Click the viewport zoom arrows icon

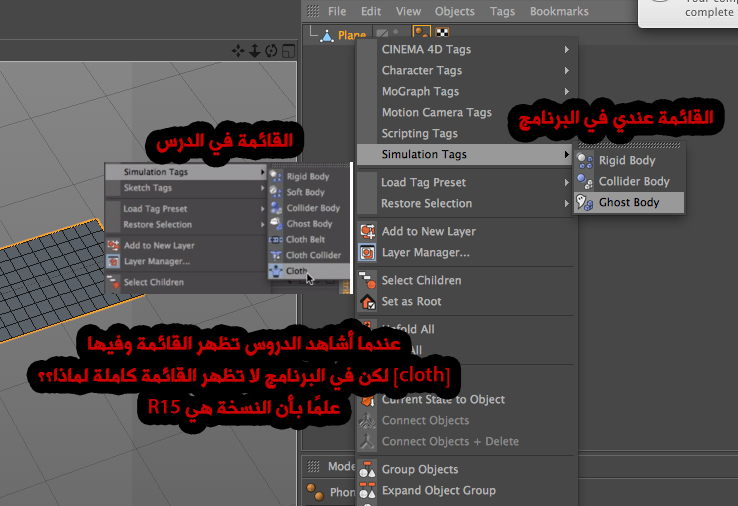[255, 50]
